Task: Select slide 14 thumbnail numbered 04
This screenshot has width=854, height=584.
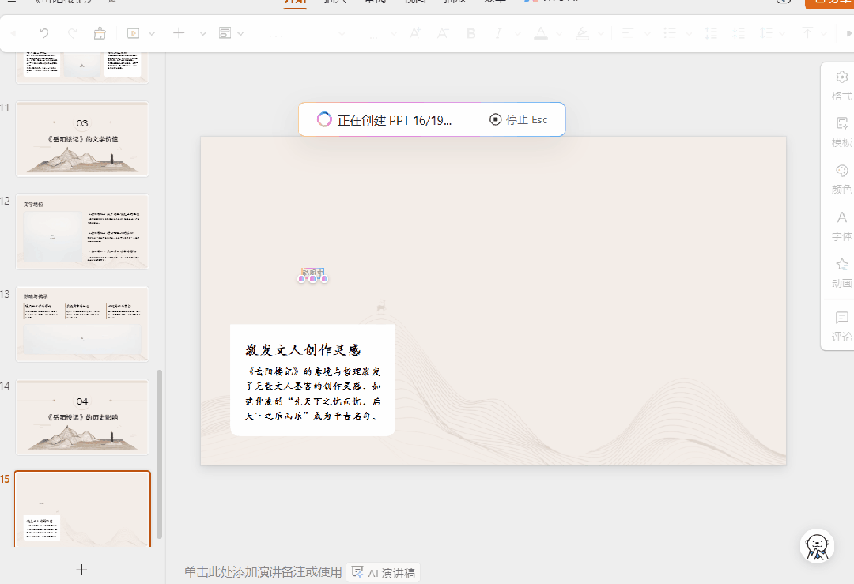Action: coord(82,417)
